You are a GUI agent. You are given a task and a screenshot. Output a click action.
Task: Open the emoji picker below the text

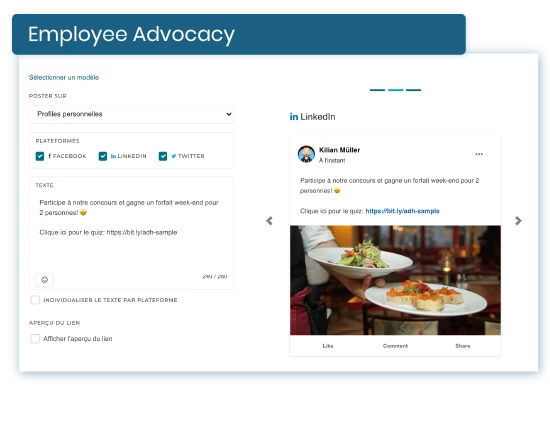pyautogui.click(x=45, y=280)
